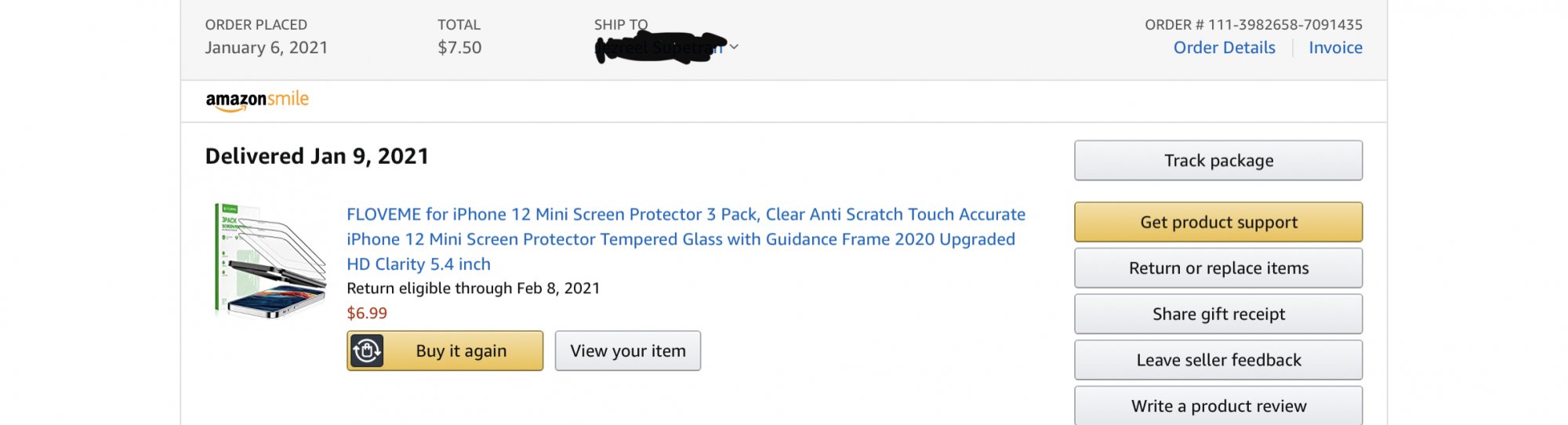Click the cart icon on Buy it again
Viewport: 1568px width, 425px height.
pyautogui.click(x=367, y=351)
